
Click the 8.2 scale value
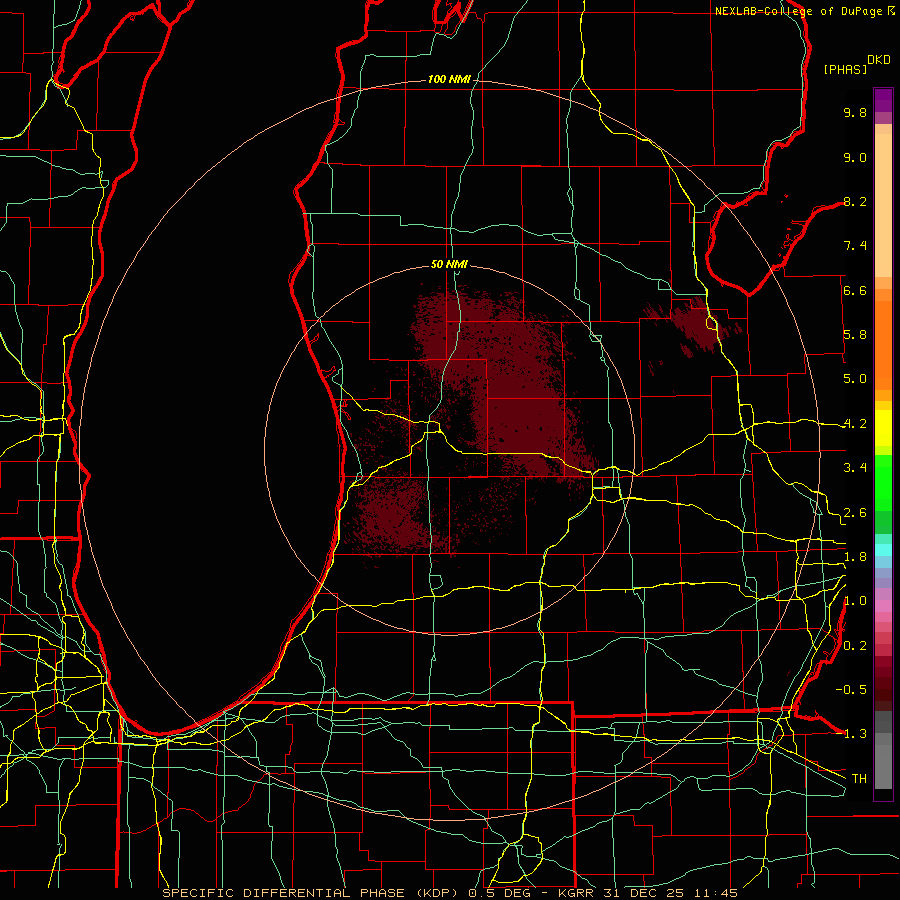[855, 201]
